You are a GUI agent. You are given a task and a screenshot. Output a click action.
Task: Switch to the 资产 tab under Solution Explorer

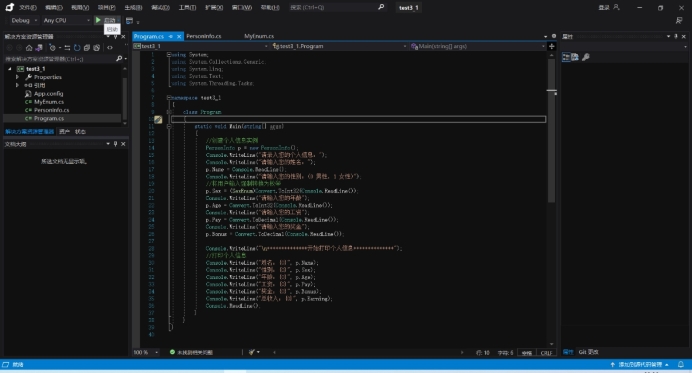point(64,132)
